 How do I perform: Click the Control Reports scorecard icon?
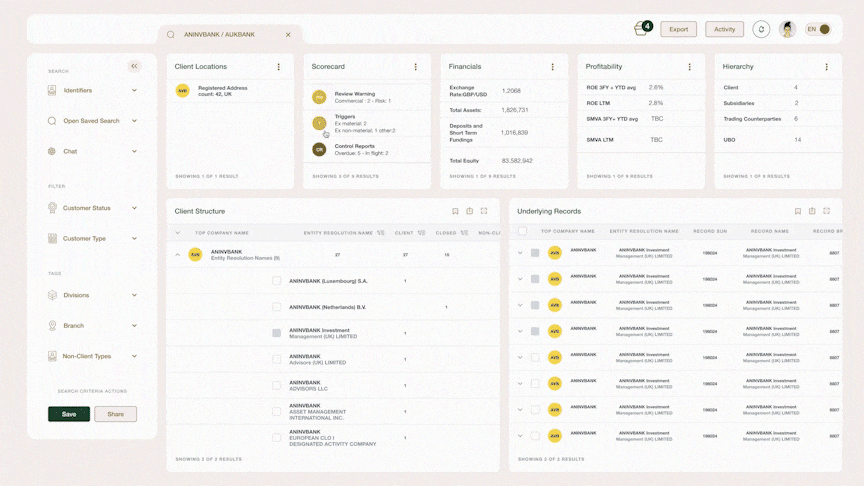[319, 149]
